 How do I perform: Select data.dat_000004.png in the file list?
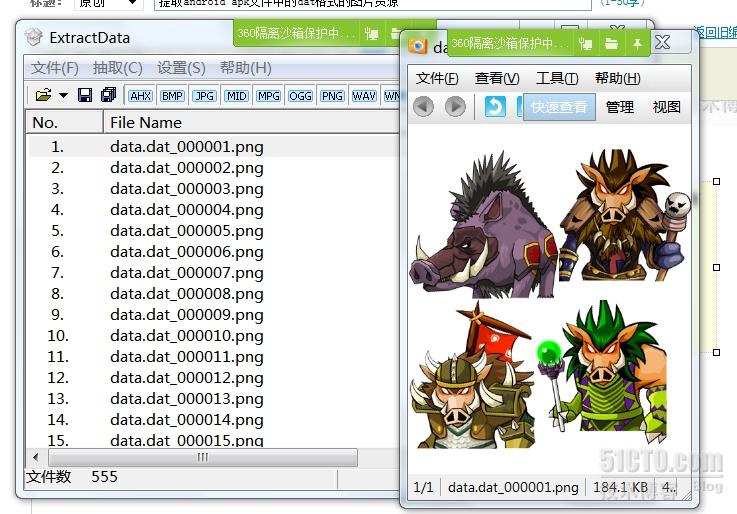tap(187, 210)
